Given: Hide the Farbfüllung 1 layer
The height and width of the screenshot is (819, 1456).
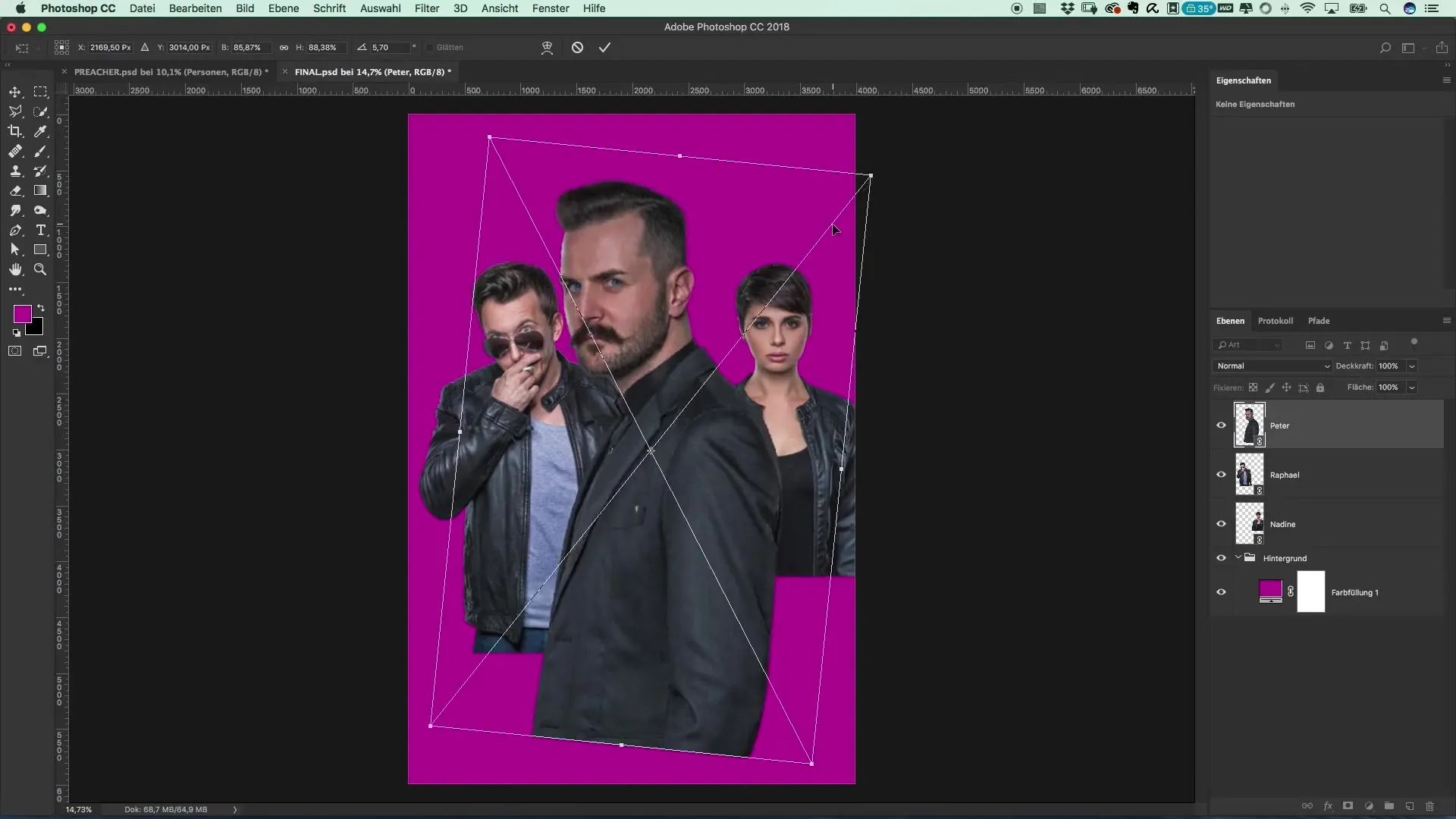Looking at the screenshot, I should [1221, 591].
